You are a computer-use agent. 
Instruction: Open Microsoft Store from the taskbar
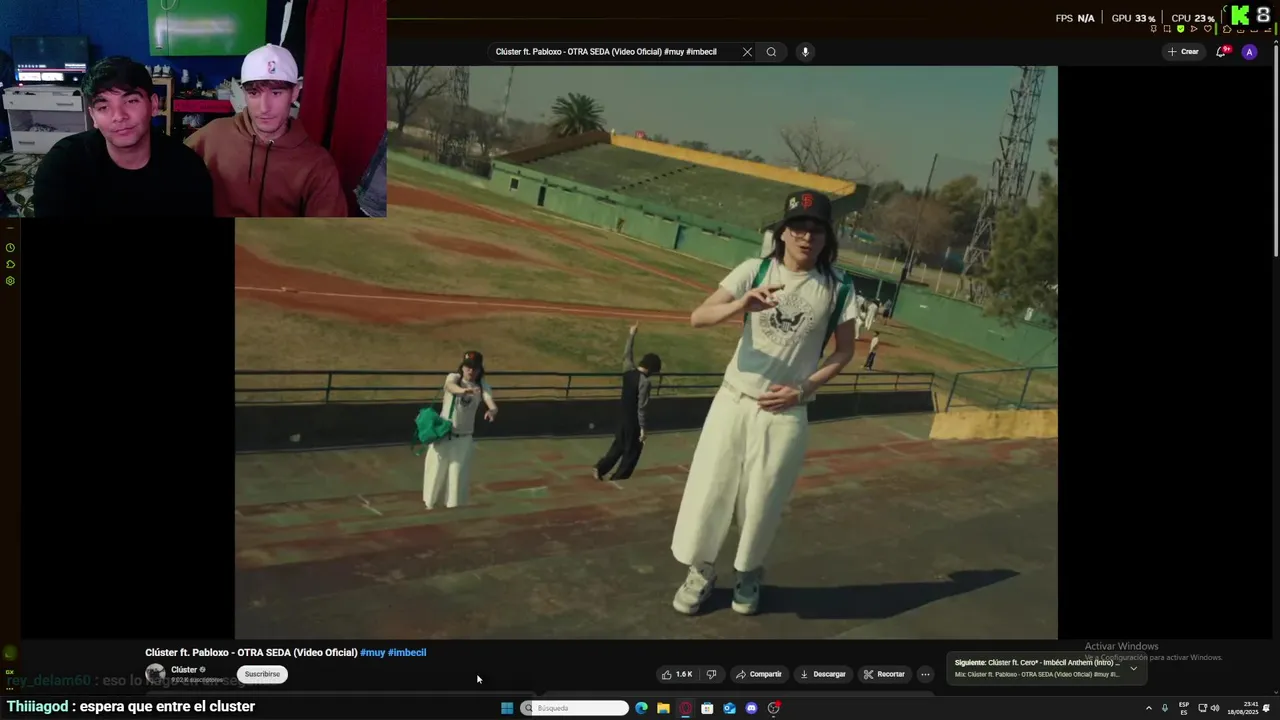707,708
